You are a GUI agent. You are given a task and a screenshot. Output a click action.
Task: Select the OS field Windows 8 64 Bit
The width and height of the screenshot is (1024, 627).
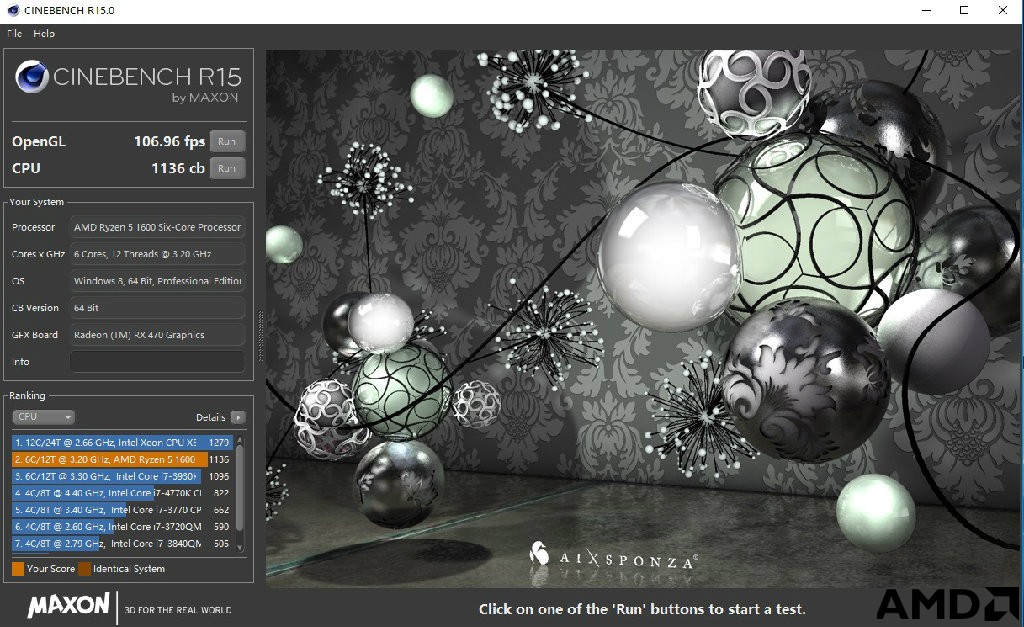click(157, 281)
